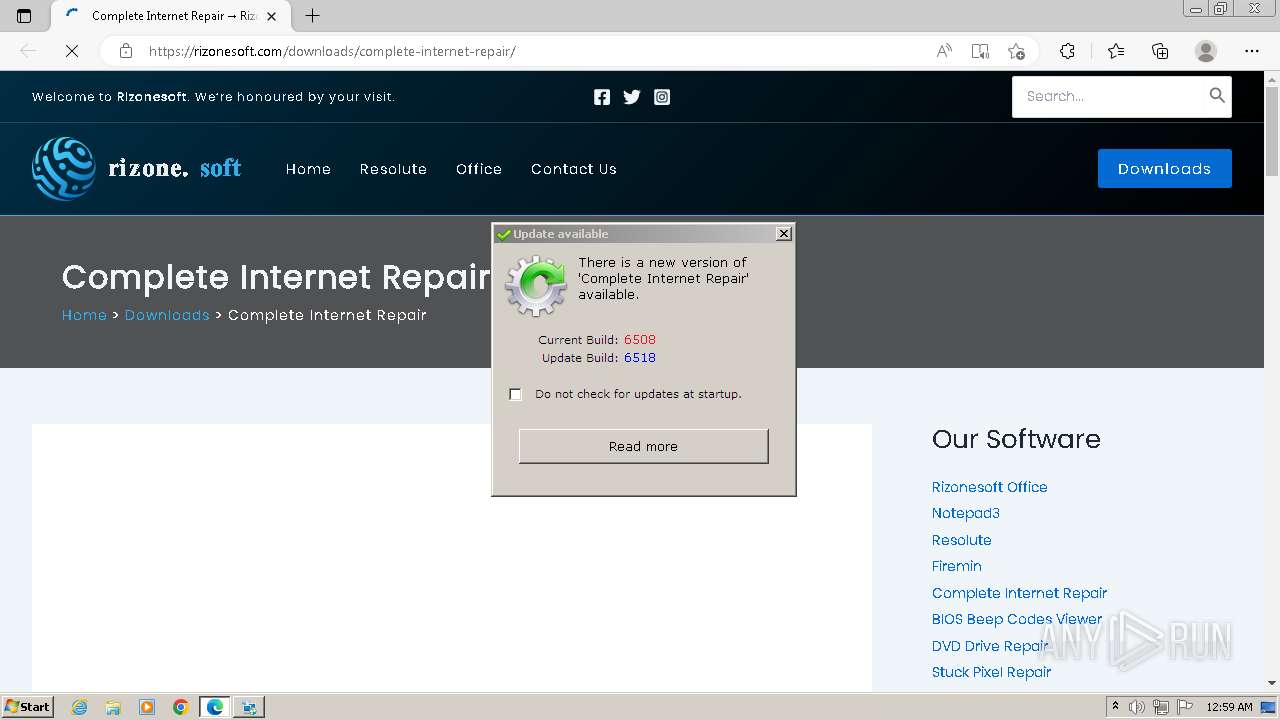Open the Twitter social icon
Screen dimensions: 1280x720
click(x=632, y=97)
